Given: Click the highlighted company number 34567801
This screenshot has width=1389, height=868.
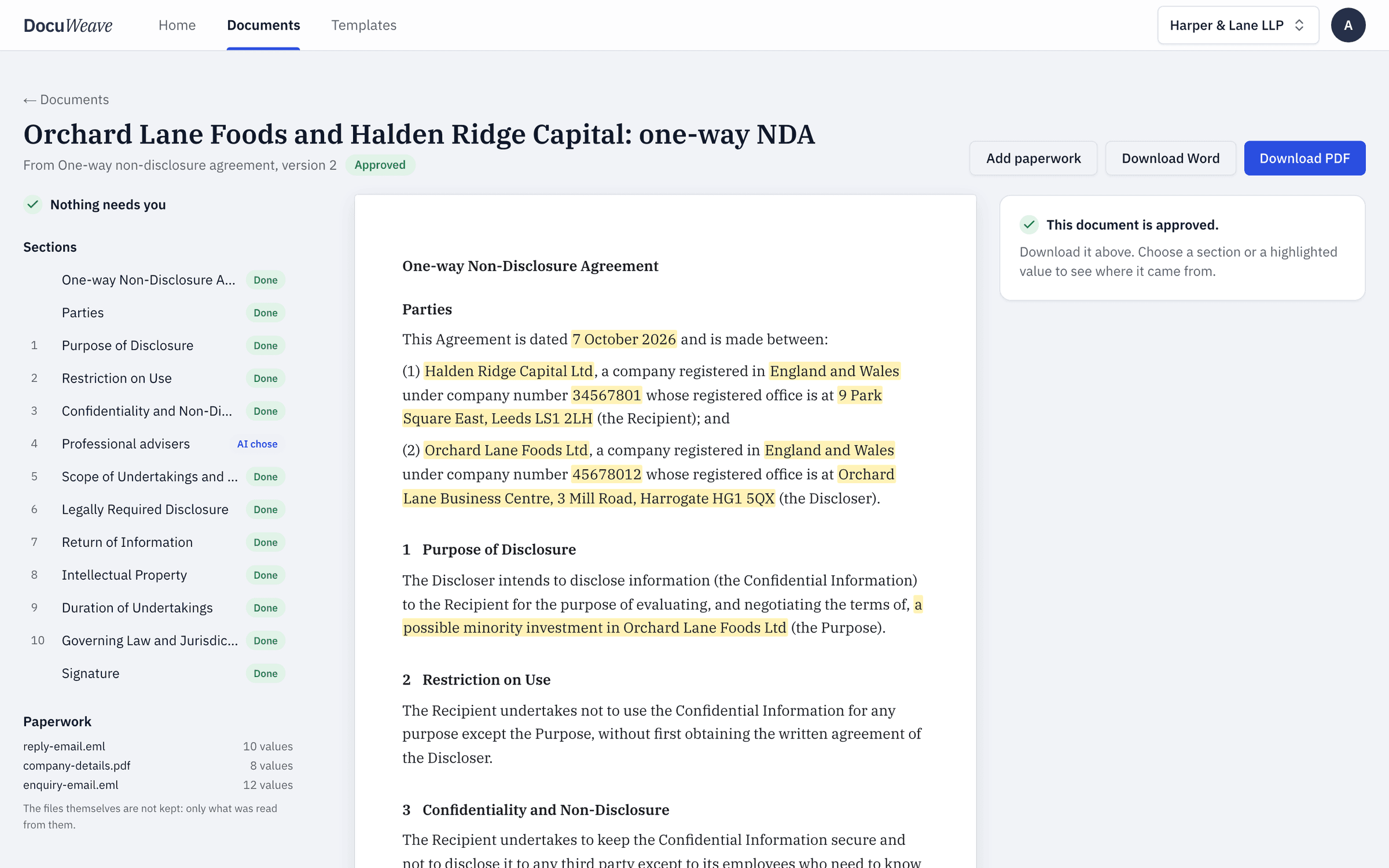Looking at the screenshot, I should [607, 395].
